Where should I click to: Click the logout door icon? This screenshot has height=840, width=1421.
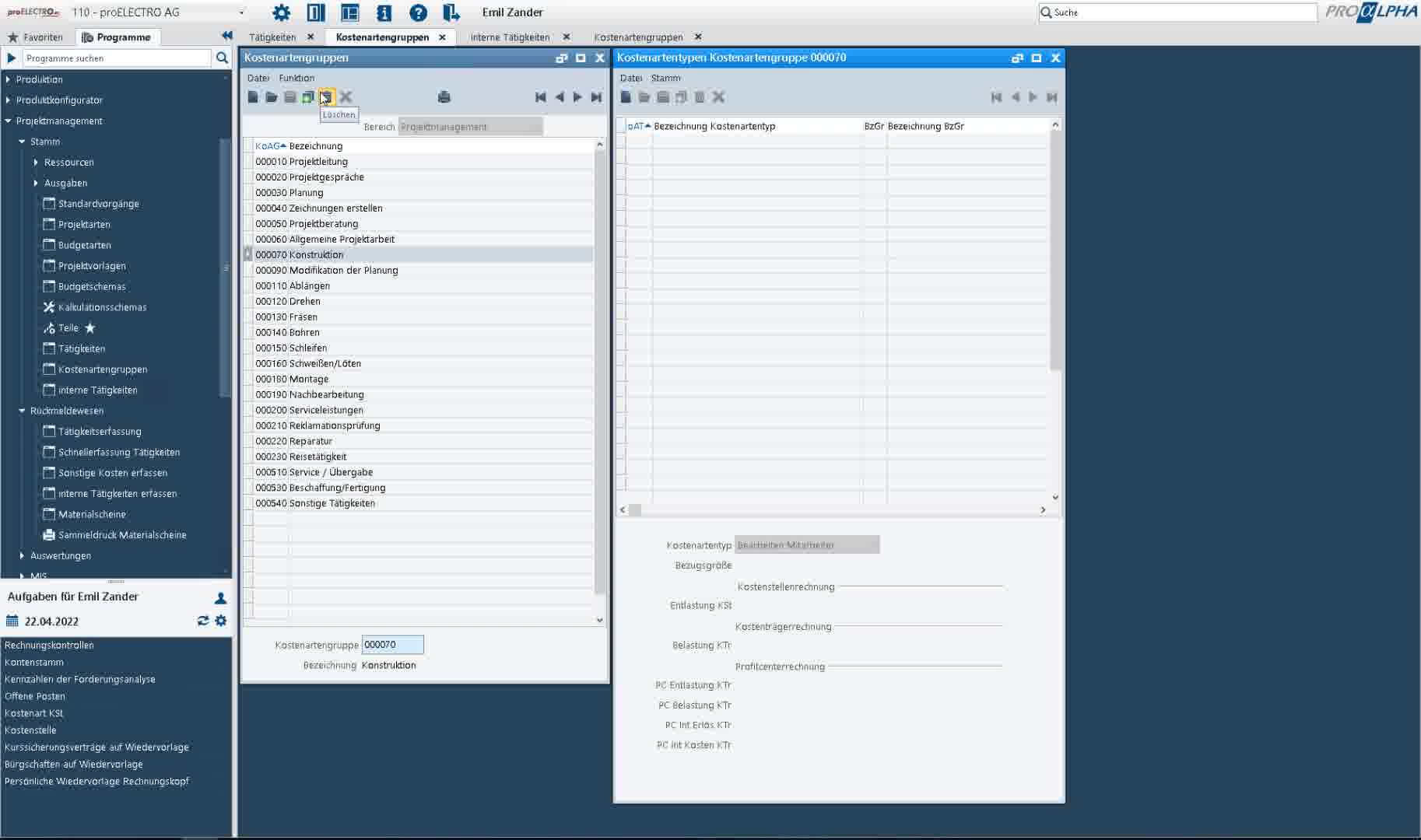[451, 12]
